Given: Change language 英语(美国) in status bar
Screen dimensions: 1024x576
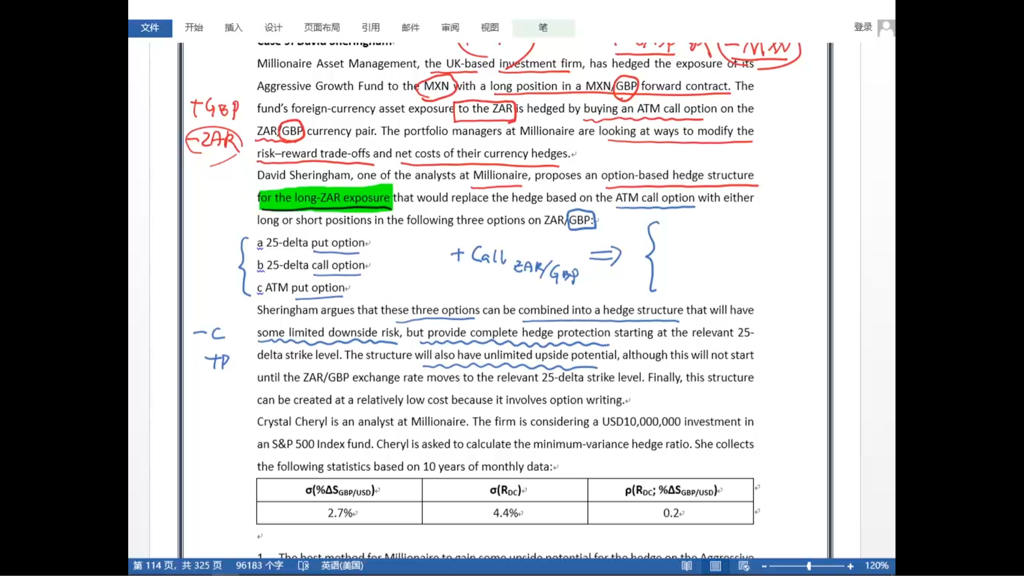Looking at the screenshot, I should coord(342,566).
